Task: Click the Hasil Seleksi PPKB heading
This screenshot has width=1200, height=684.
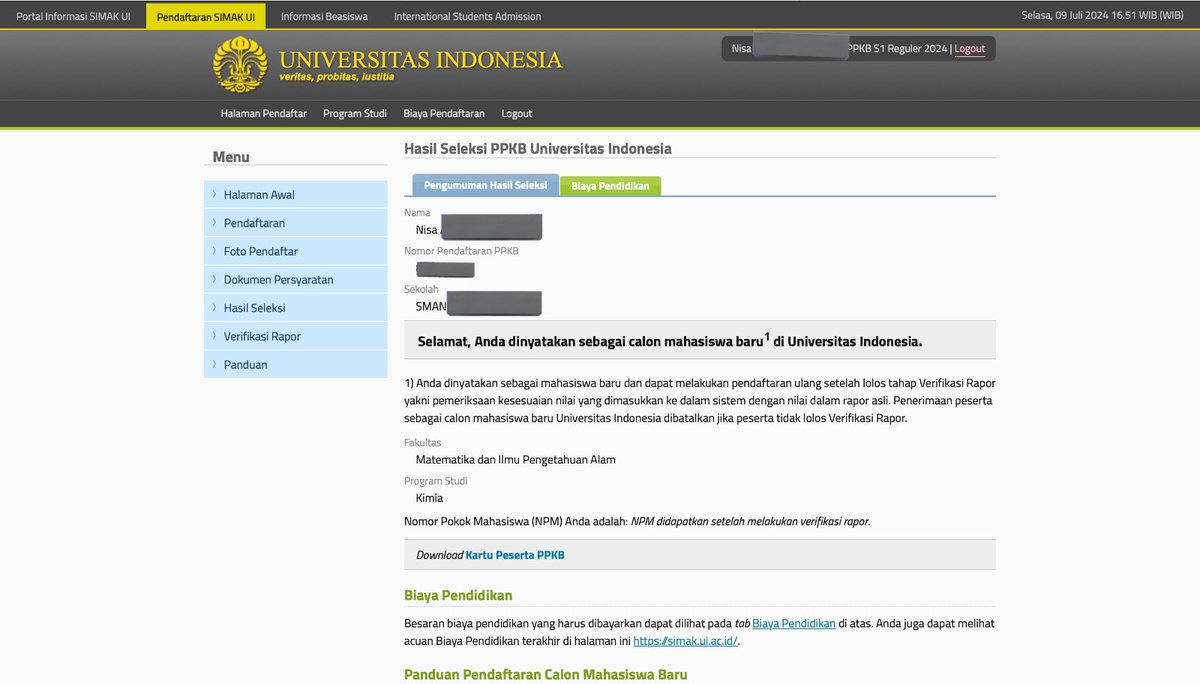Action: coord(538,149)
